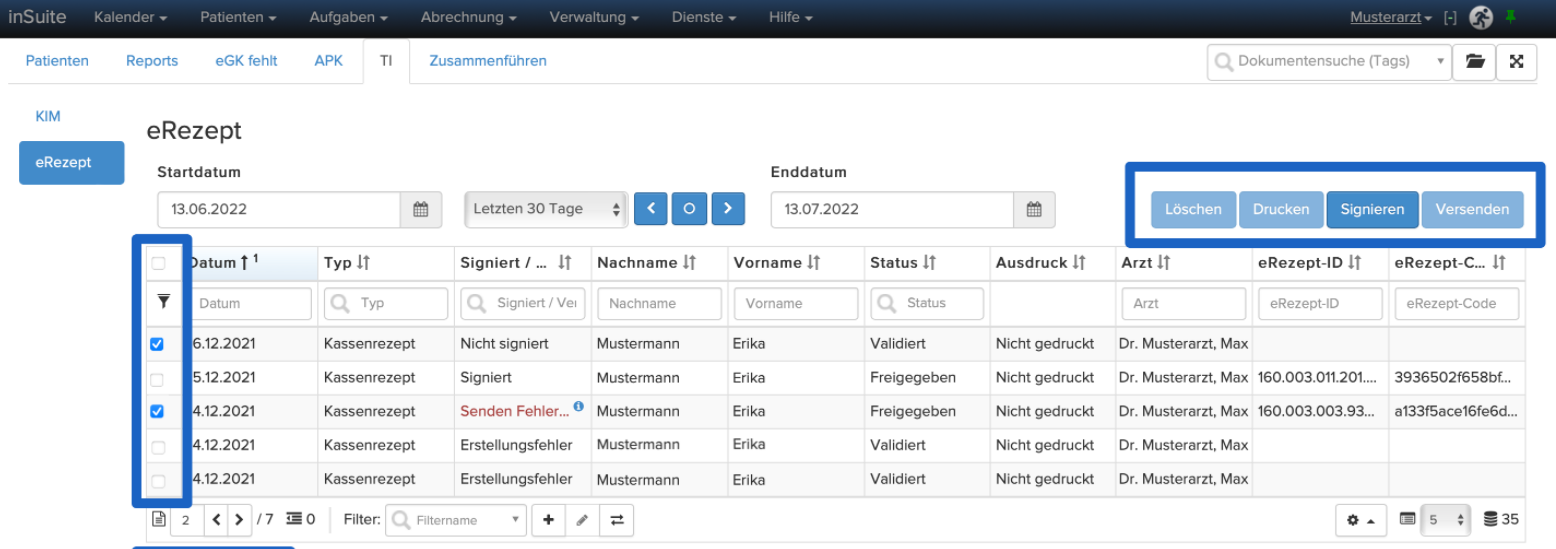1556x549 pixels.
Task: Go to next table page arrow
Action: (238, 519)
